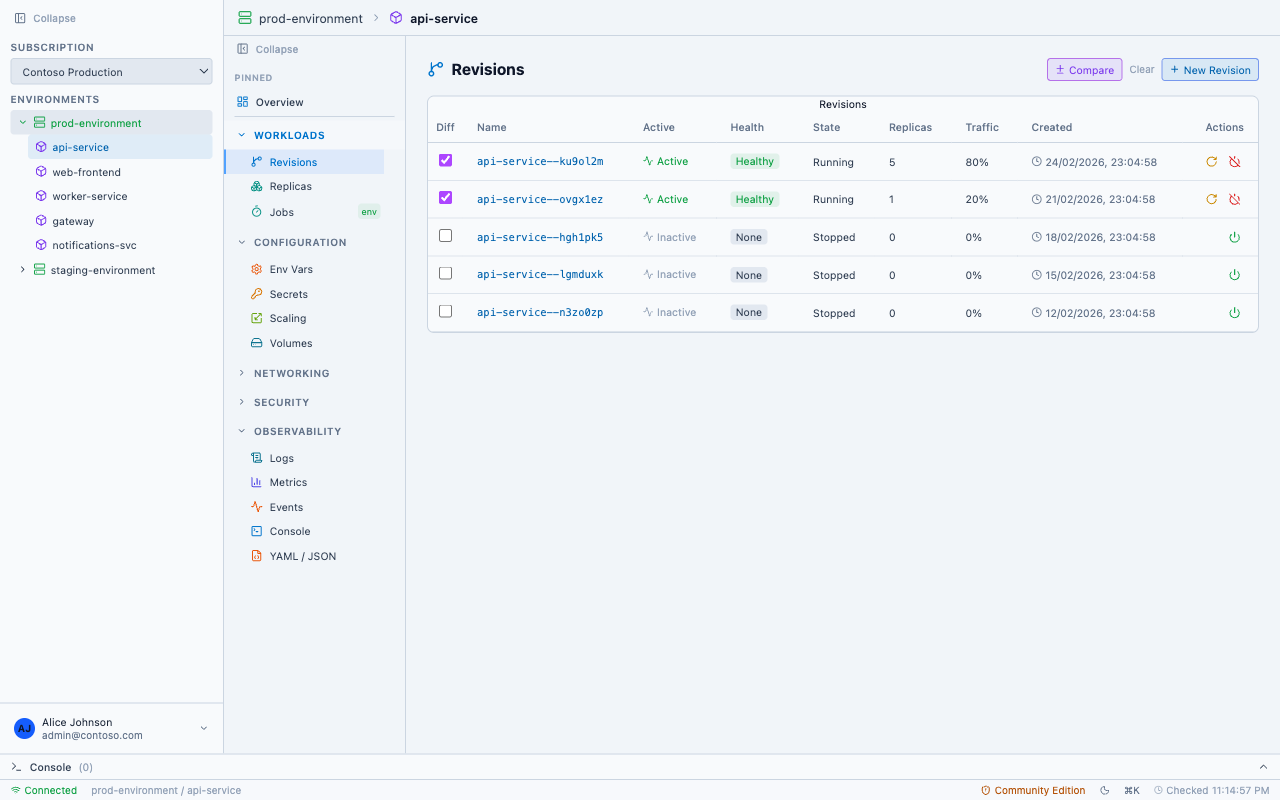Click the New Revision button
Viewport: 1280px width, 800px height.
click(1210, 69)
